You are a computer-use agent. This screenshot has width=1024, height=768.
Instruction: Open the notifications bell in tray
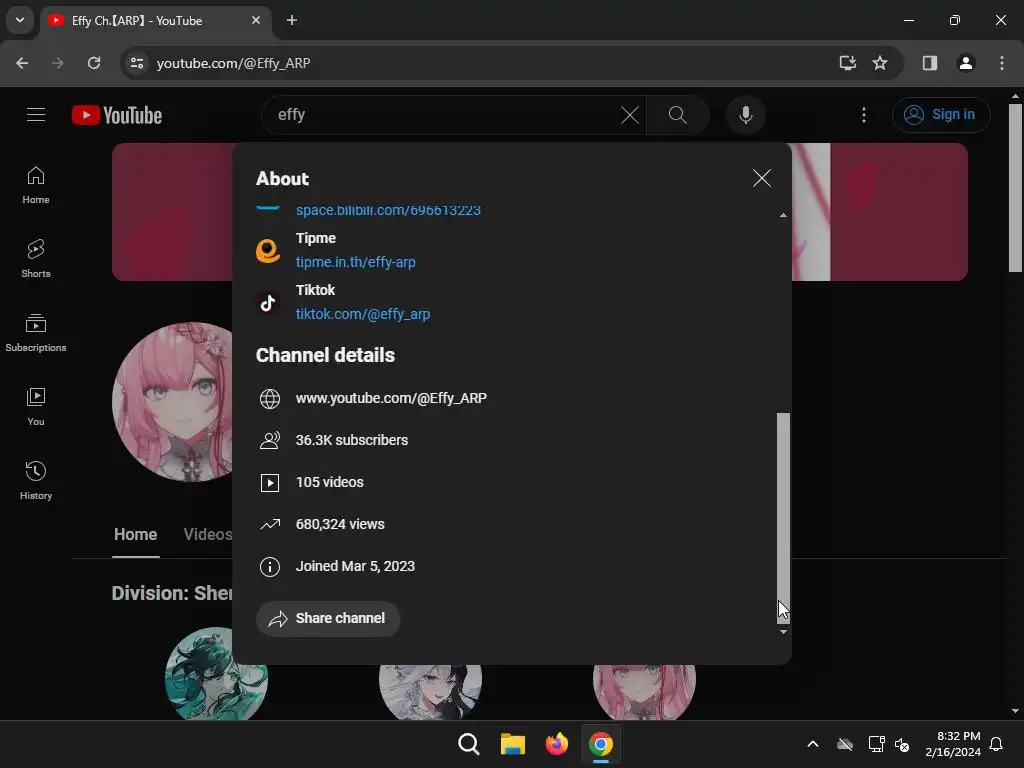click(x=996, y=744)
